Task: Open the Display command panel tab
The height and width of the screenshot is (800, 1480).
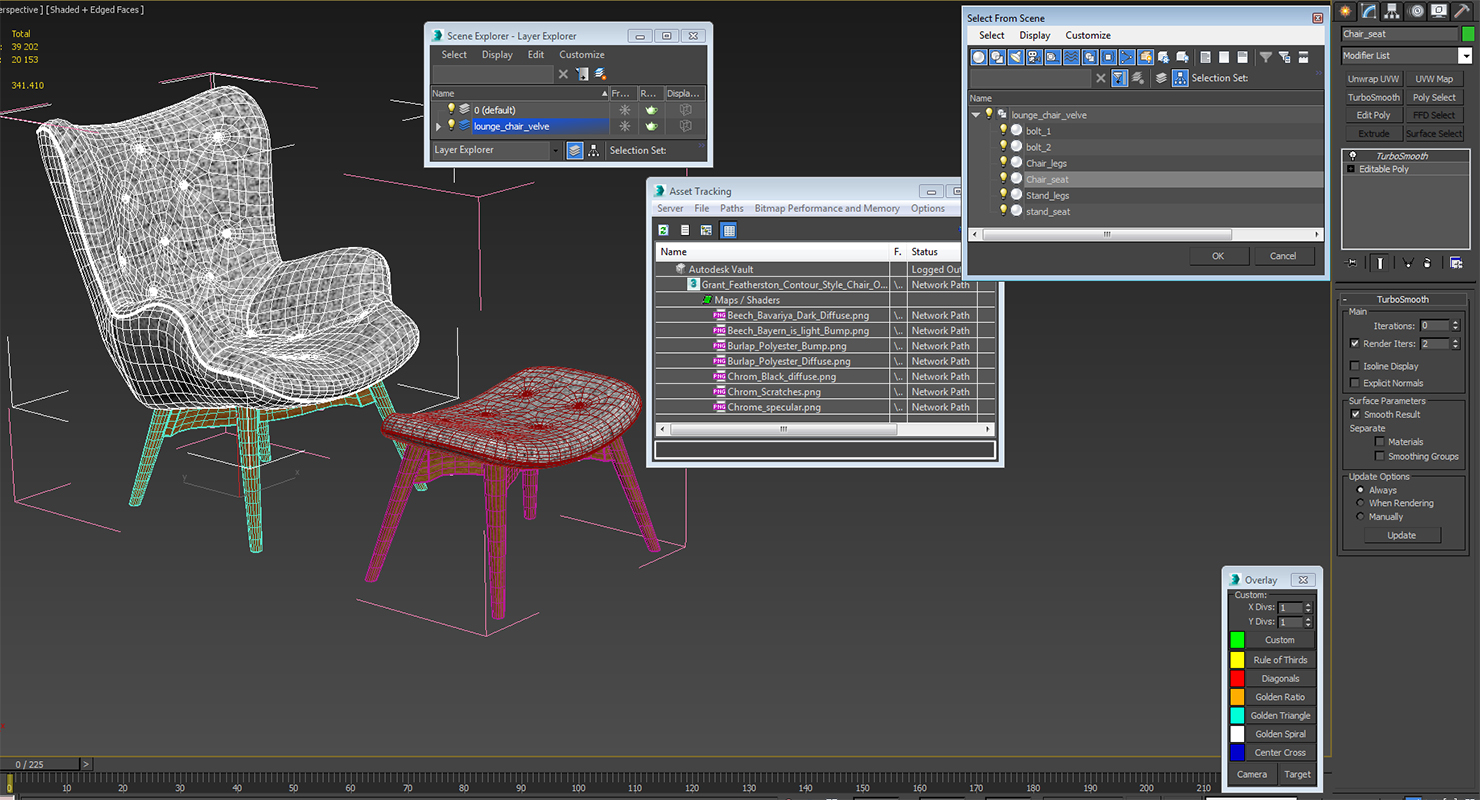Action: (1439, 11)
